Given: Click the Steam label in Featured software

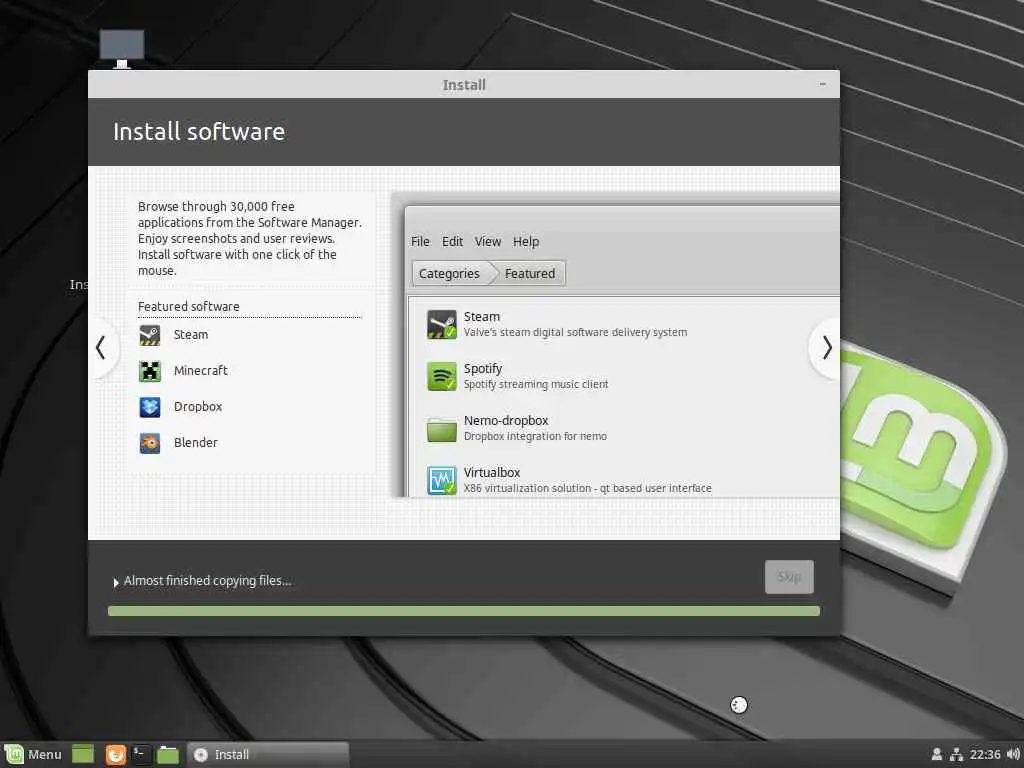Looking at the screenshot, I should pos(191,335).
